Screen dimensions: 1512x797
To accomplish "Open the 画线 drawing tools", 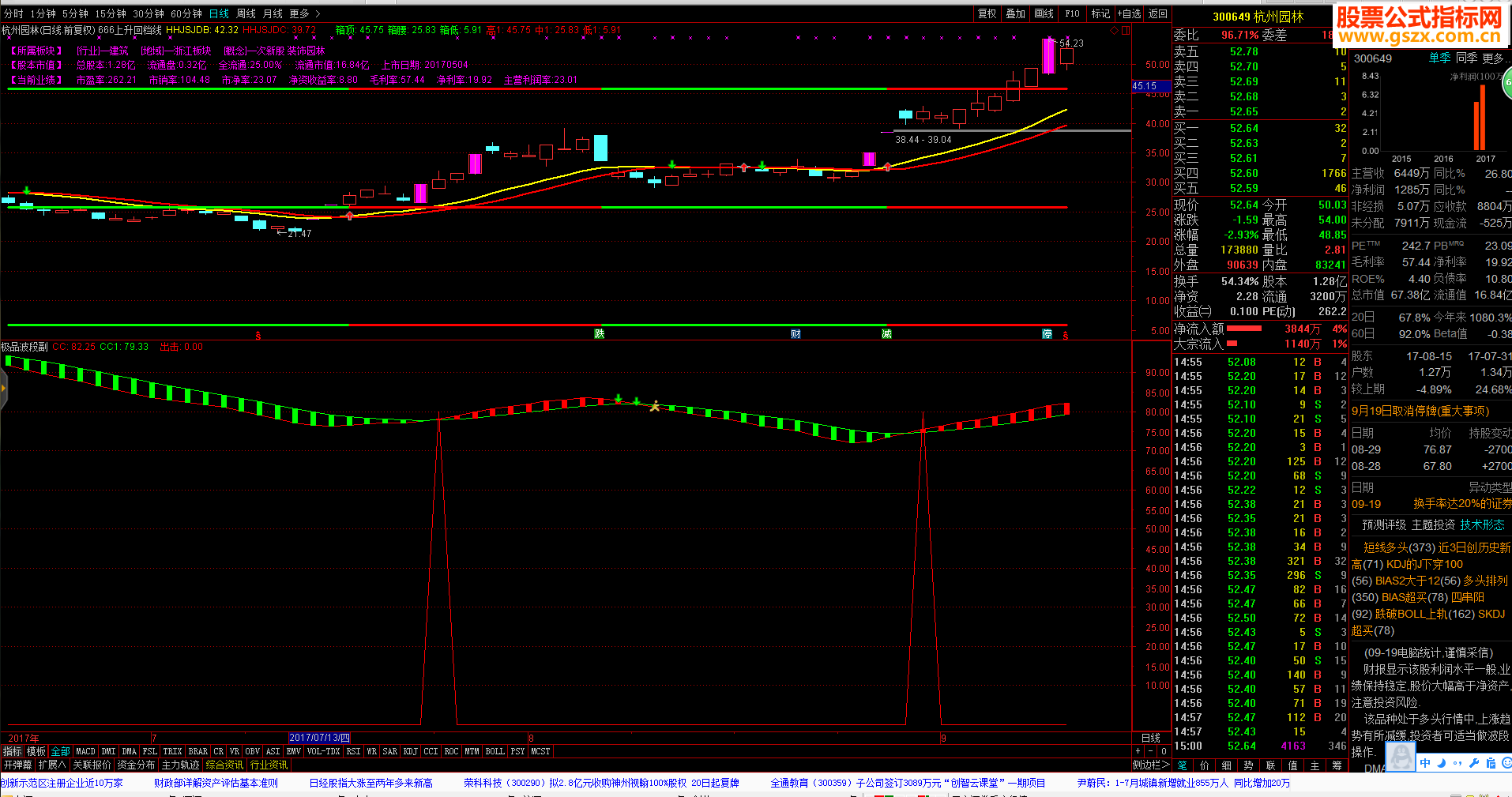I will pos(1044,13).
